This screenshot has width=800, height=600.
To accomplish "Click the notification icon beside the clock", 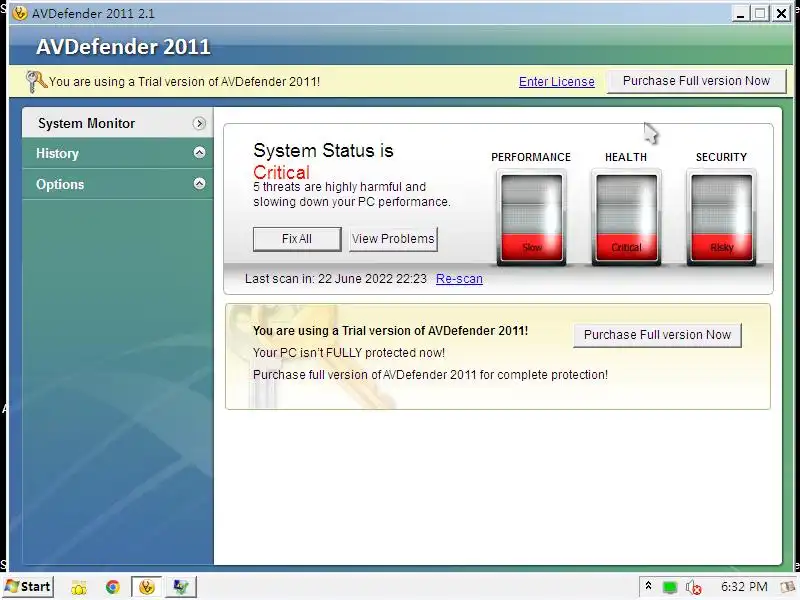I will 789,587.
